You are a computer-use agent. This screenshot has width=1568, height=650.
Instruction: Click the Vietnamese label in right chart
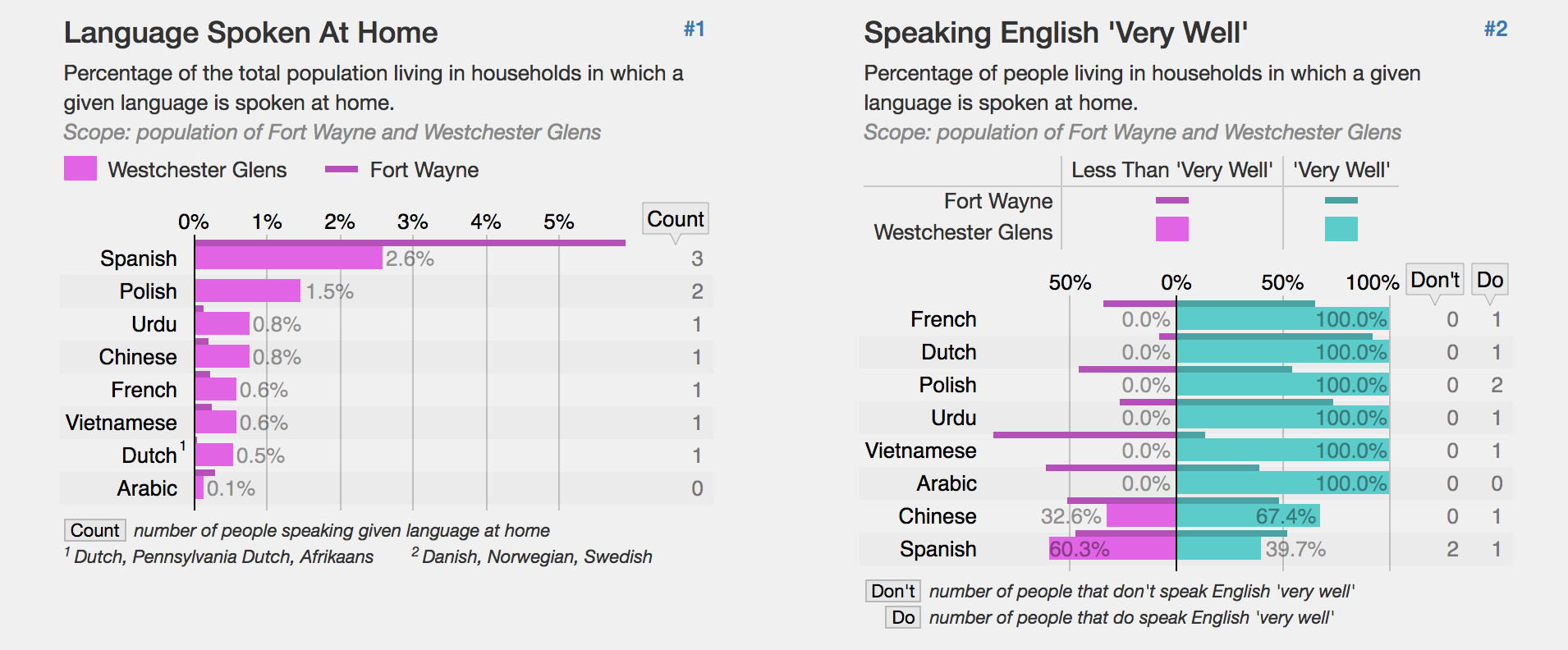tap(920, 451)
